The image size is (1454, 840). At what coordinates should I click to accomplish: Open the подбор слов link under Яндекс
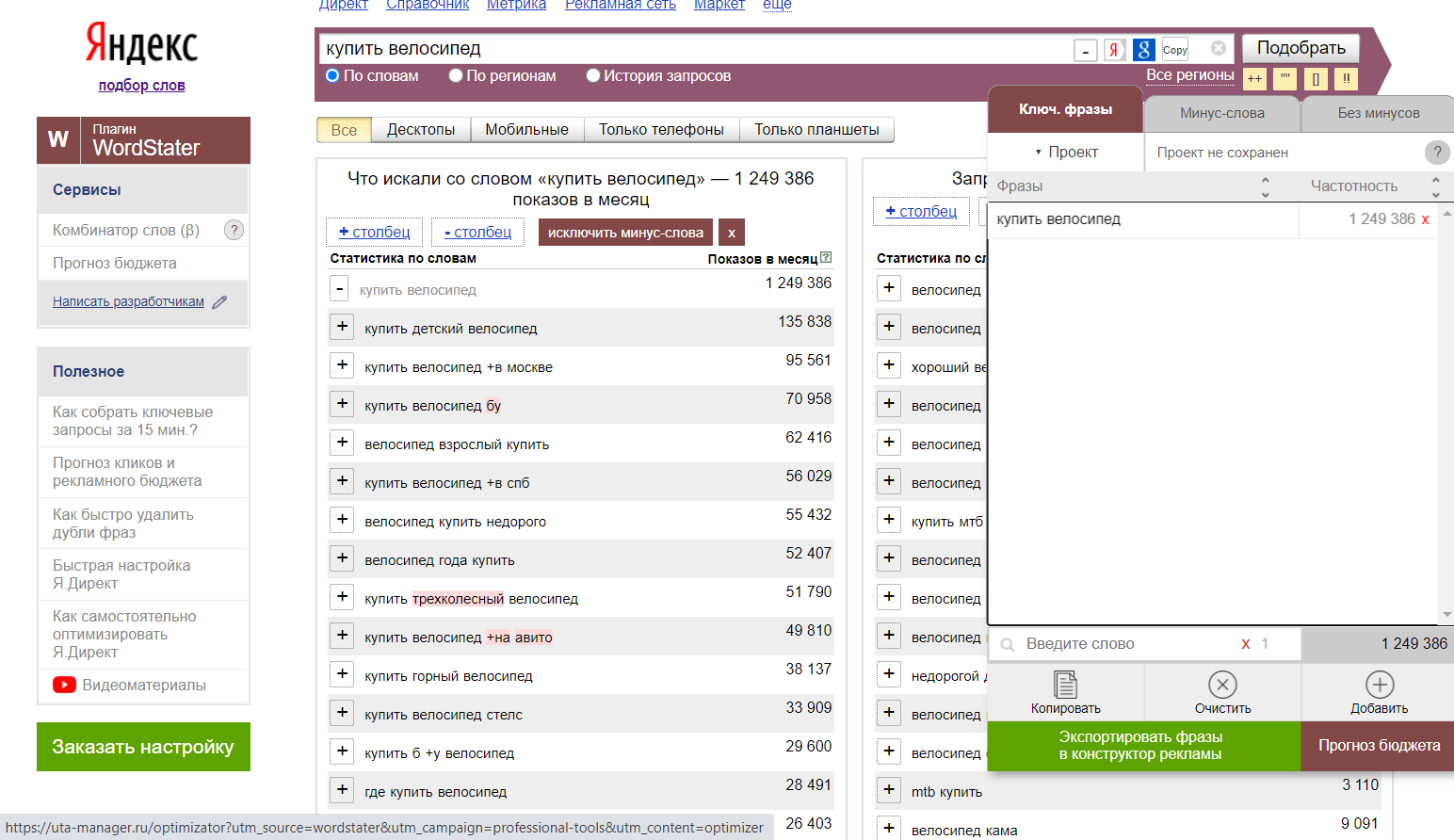click(x=141, y=86)
